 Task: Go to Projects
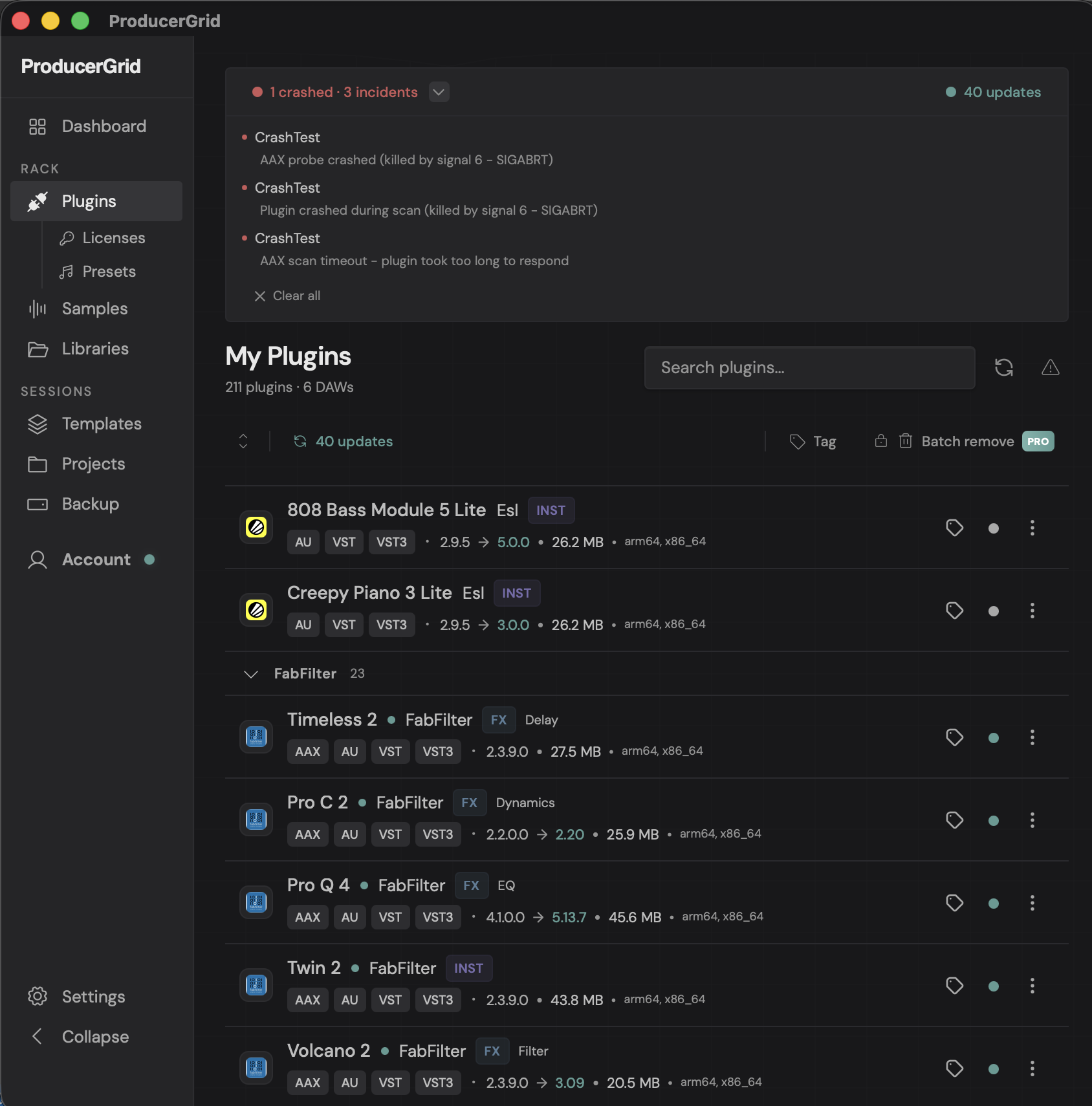[96, 464]
